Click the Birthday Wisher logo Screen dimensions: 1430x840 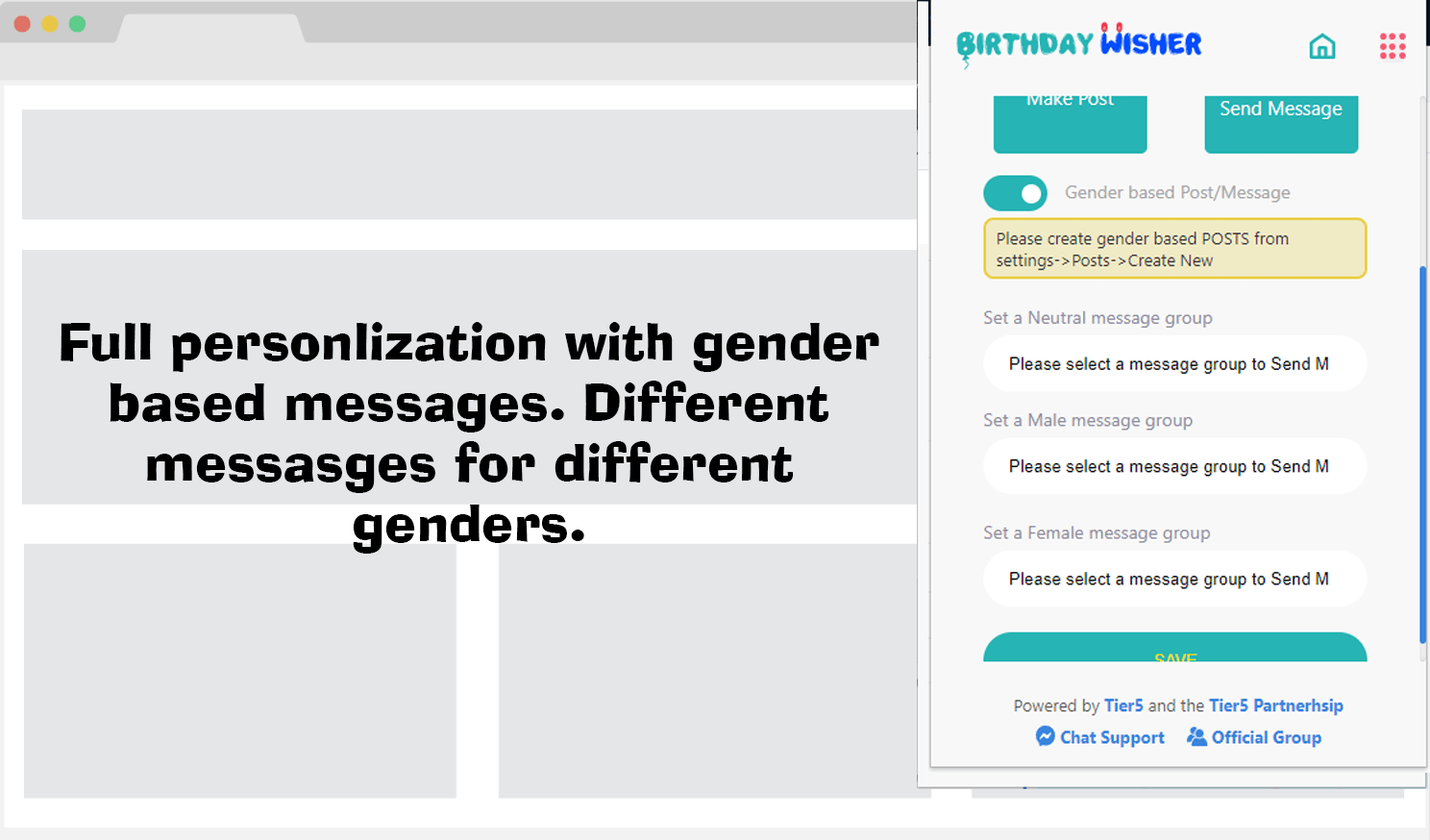click(x=1078, y=44)
